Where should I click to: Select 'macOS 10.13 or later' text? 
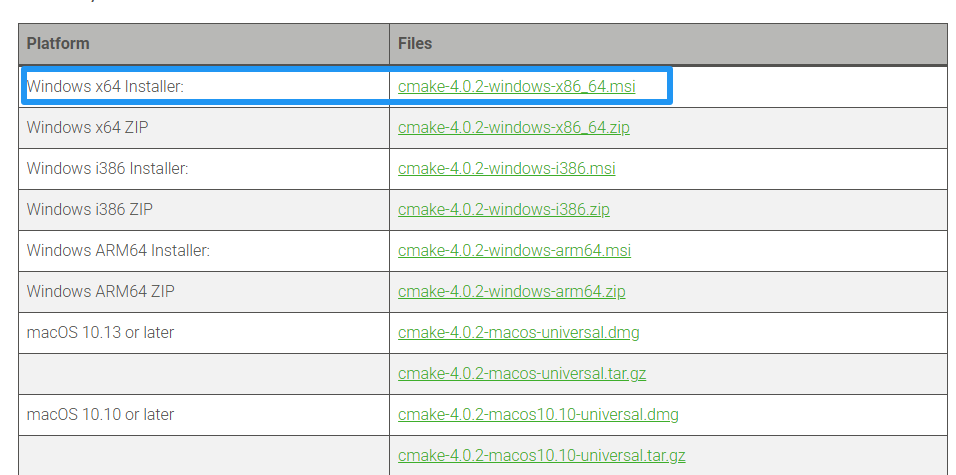(101, 332)
